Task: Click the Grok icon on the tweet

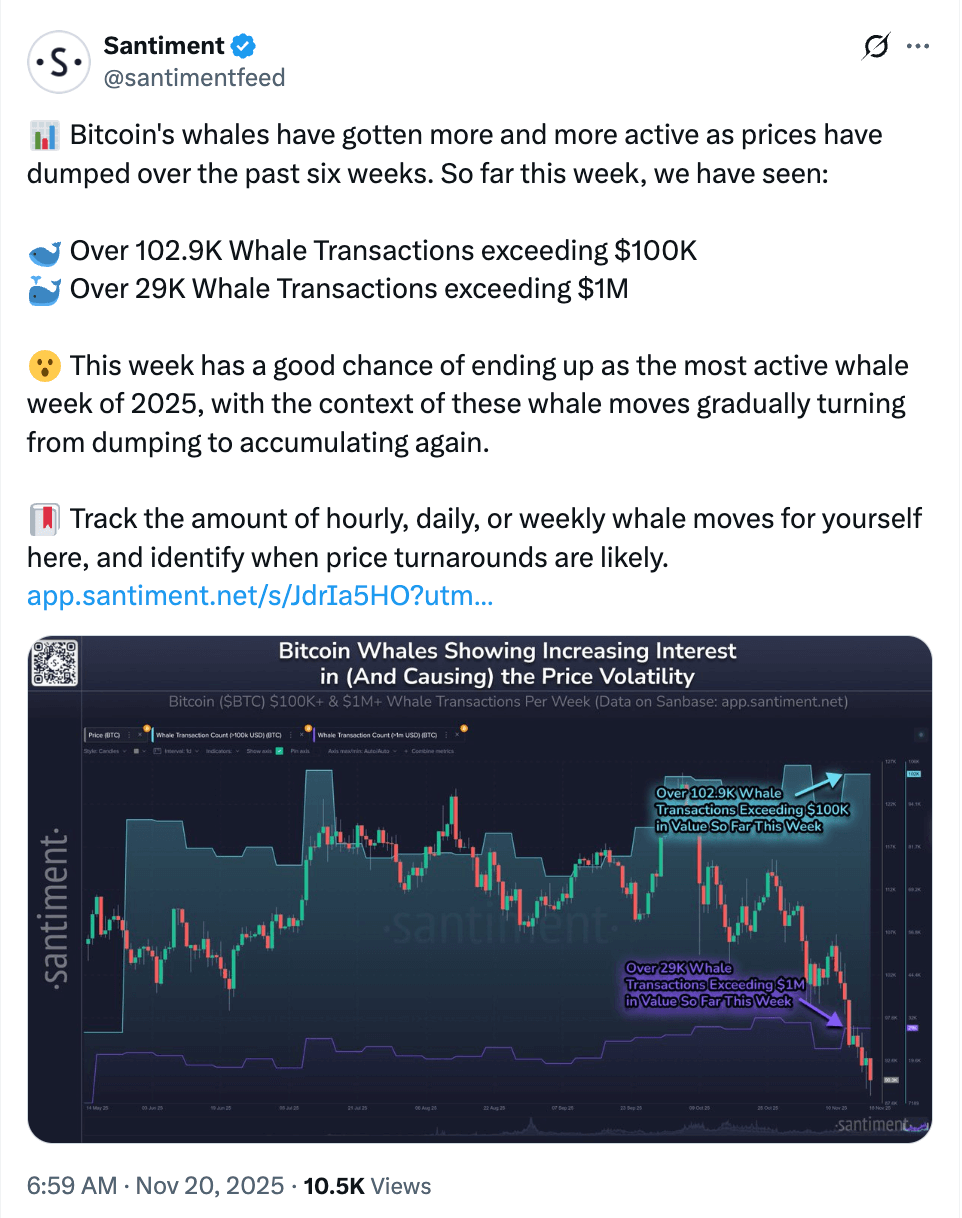Action: pyautogui.click(x=874, y=46)
